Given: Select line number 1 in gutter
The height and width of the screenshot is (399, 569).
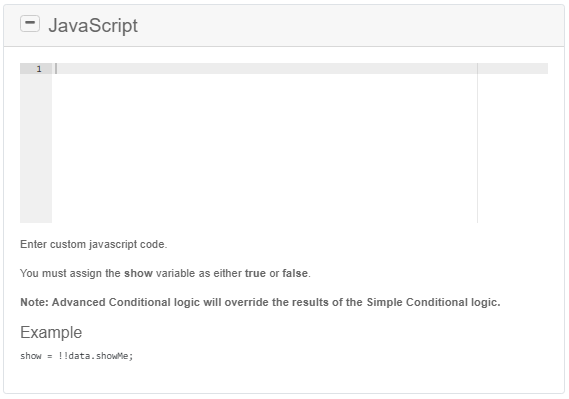Looking at the screenshot, I should coord(39,69).
